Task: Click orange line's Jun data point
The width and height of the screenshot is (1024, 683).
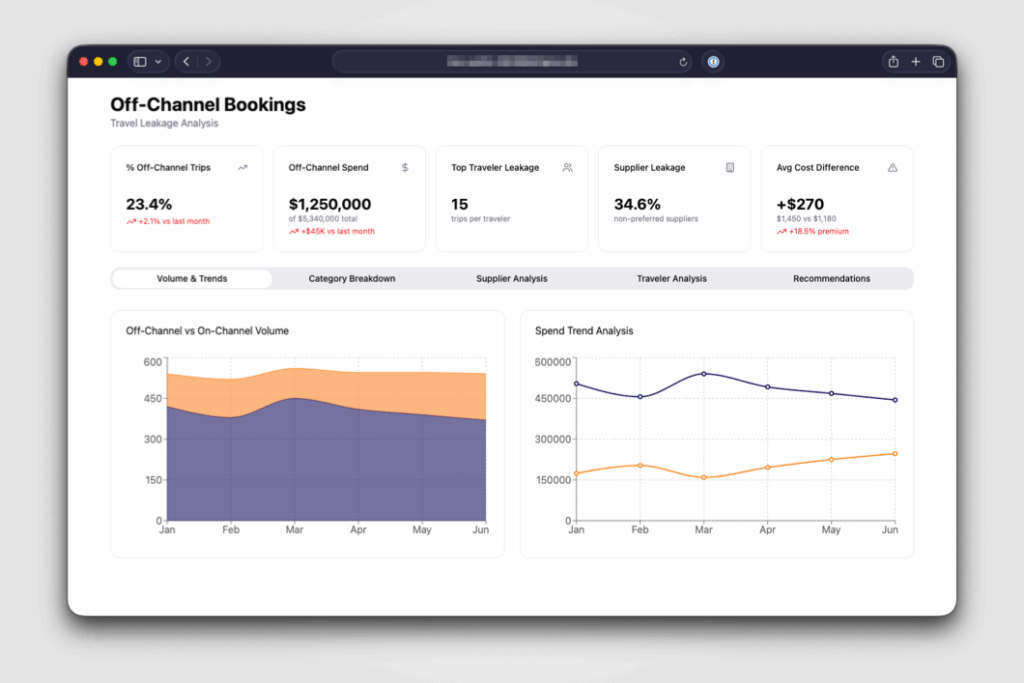Action: (895, 454)
